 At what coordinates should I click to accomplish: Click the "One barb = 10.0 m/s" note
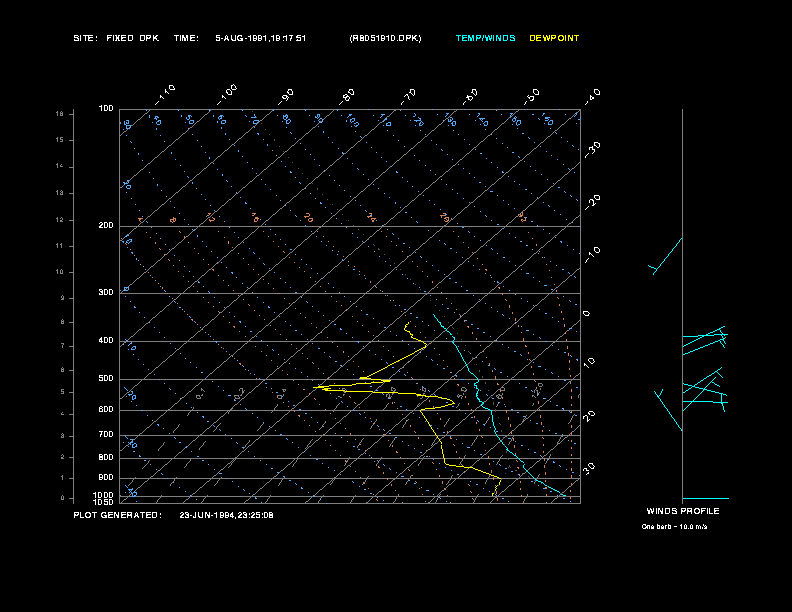coord(674,527)
